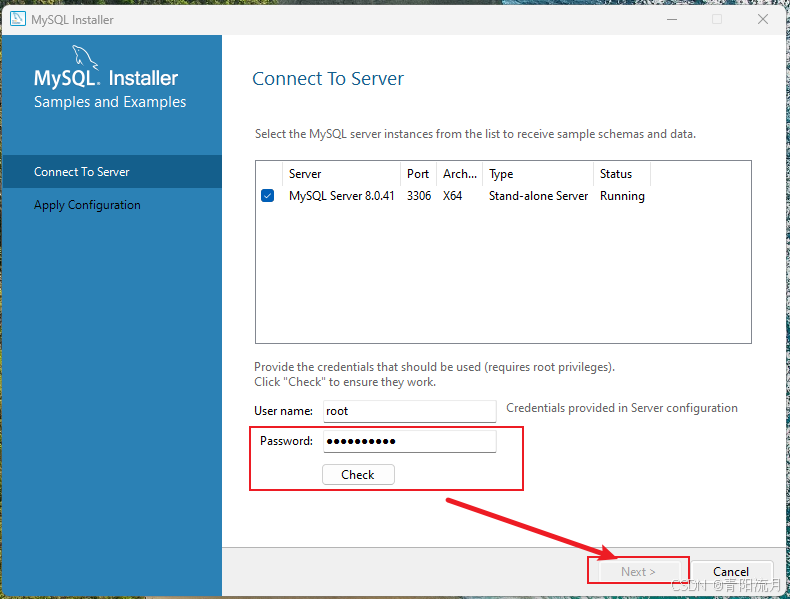Open the Connect To Server step
Image resolution: width=790 pixels, height=599 pixels.
tap(112, 172)
